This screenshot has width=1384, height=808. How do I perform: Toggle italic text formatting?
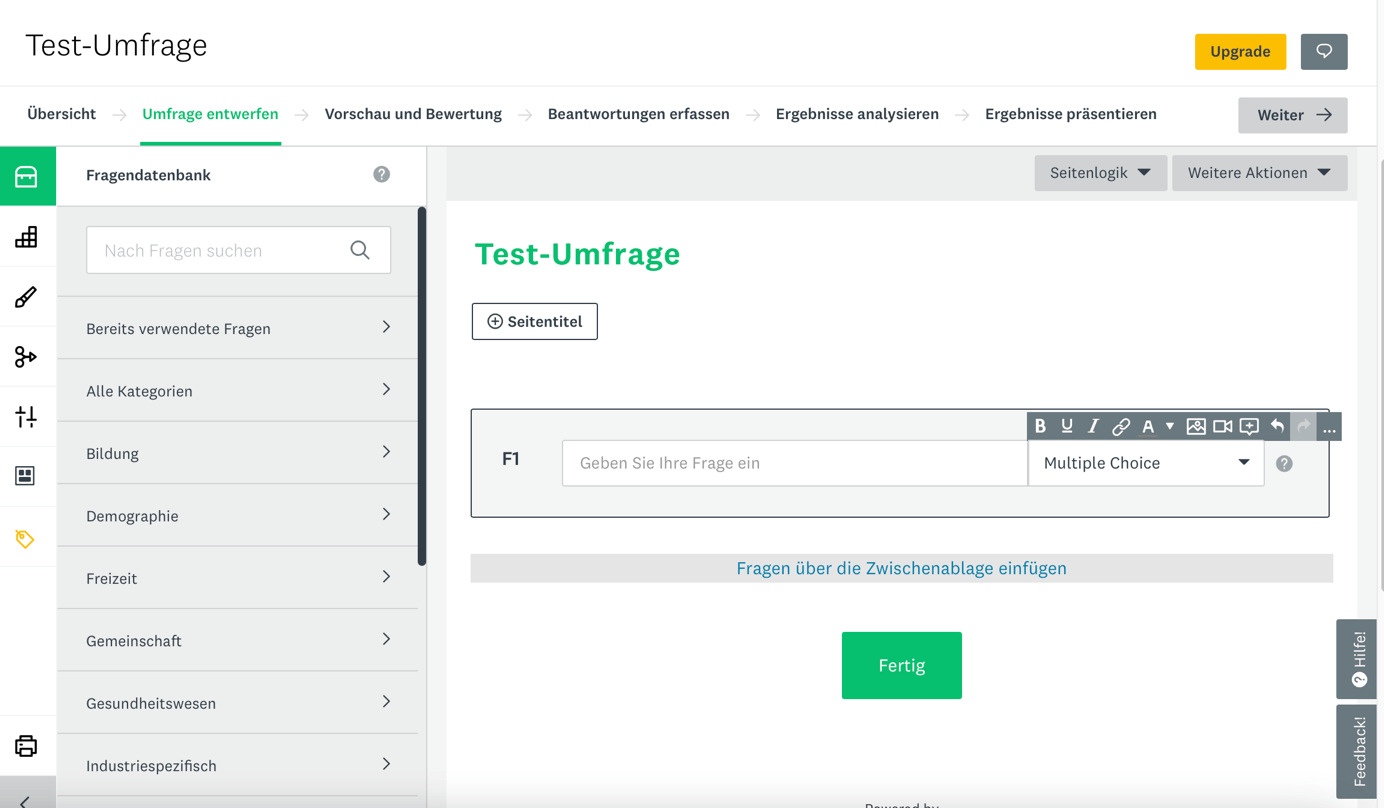point(1093,426)
